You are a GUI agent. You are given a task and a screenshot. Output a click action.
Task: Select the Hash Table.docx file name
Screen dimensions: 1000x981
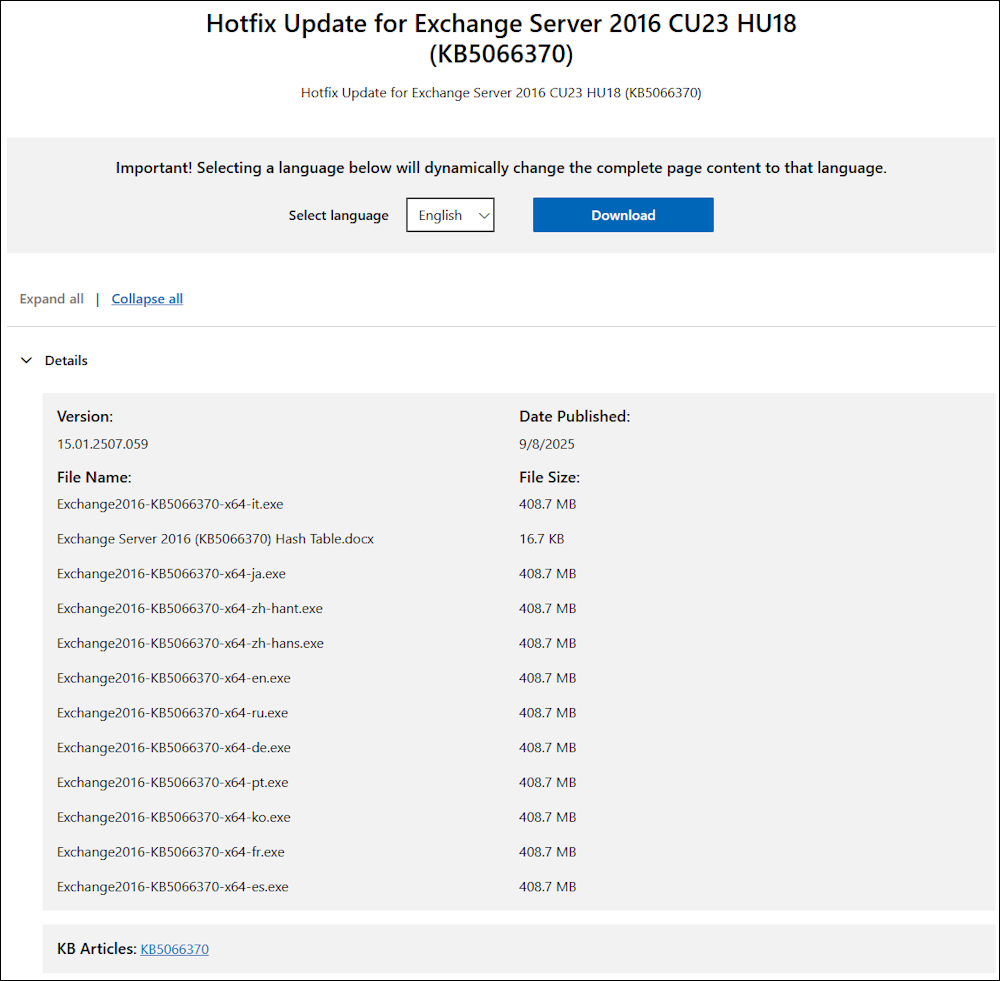[x=215, y=539]
